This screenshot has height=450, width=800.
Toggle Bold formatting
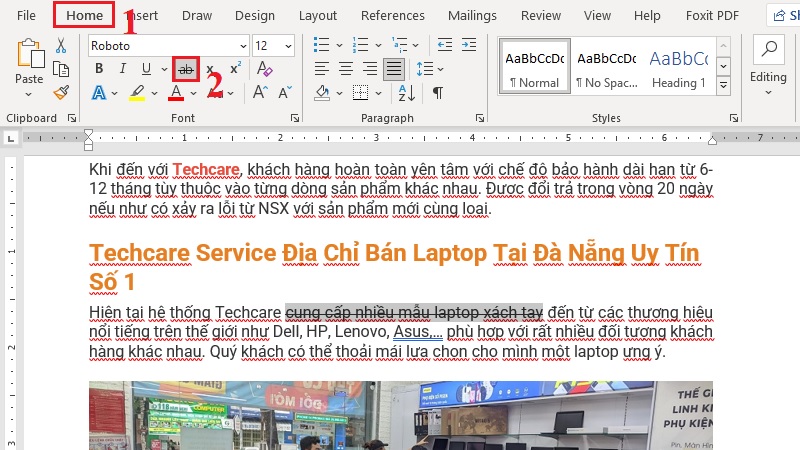pos(99,68)
